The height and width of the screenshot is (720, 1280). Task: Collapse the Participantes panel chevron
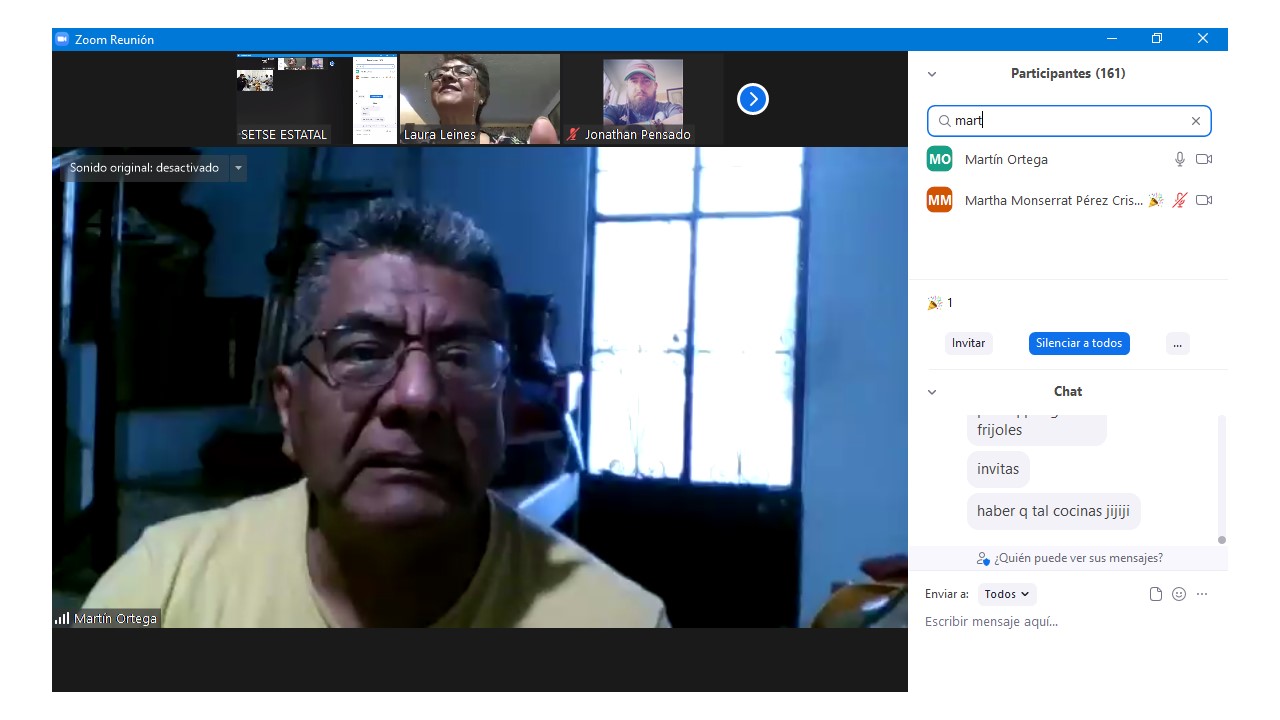tap(932, 74)
